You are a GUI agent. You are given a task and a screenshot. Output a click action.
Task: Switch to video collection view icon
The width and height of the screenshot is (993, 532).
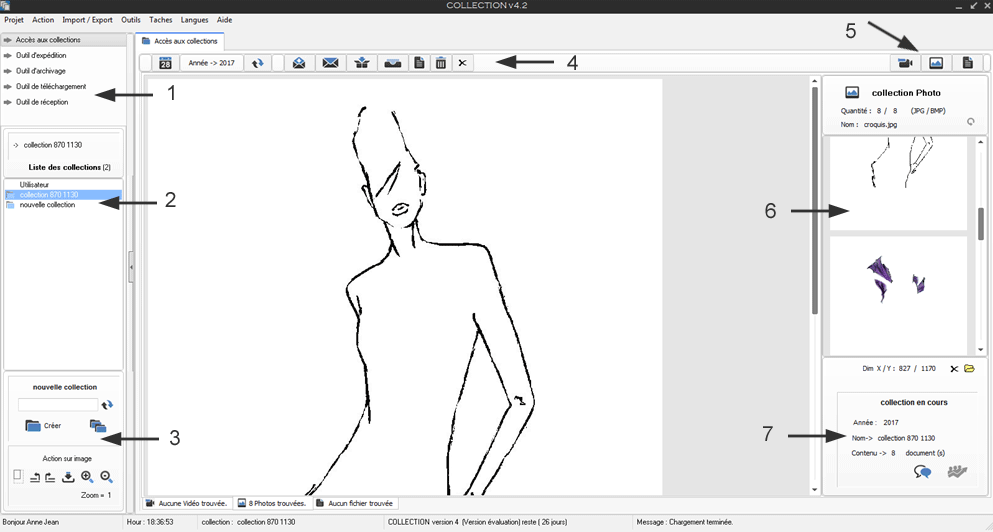tap(905, 63)
